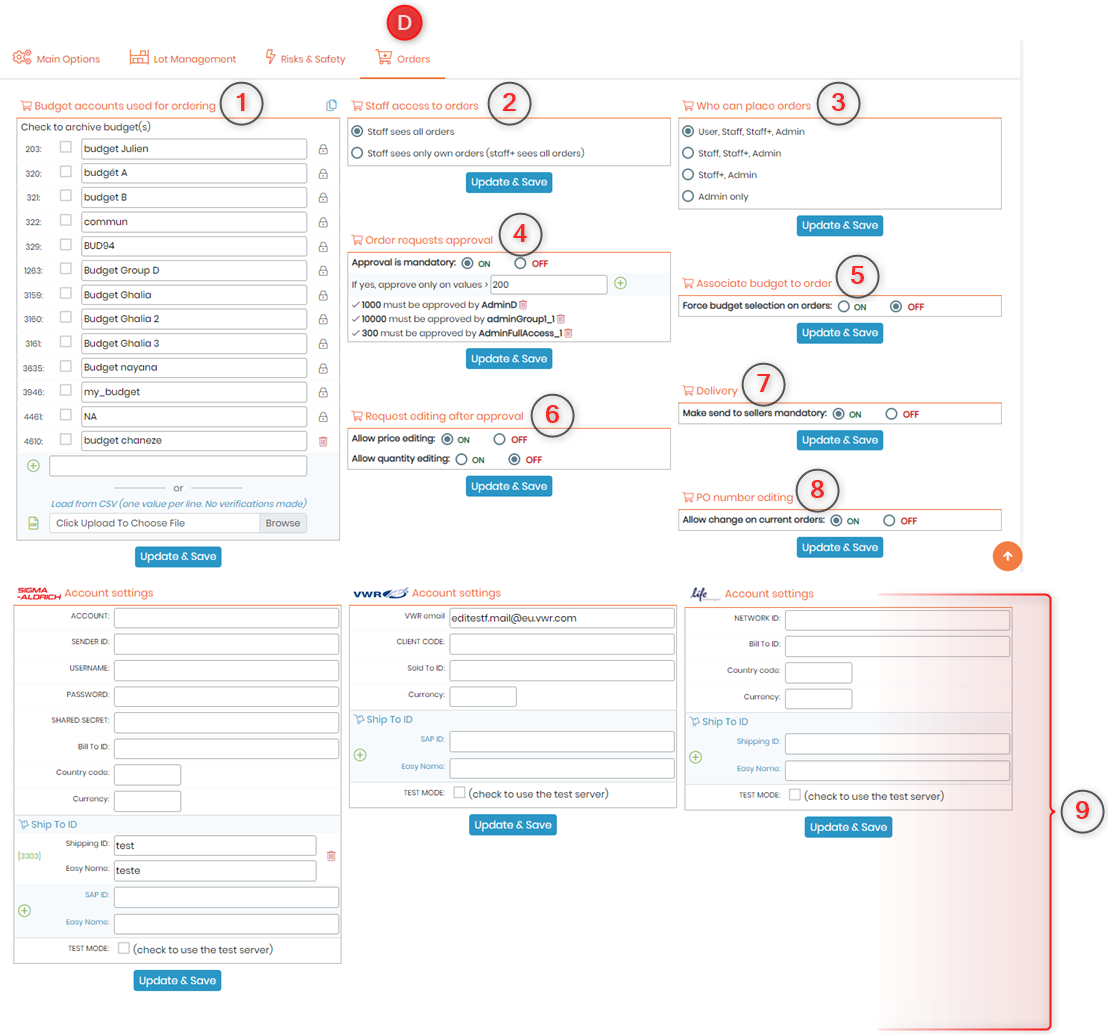Click lock icon for Budget nayana
The height and width of the screenshot is (1034, 1108).
pyautogui.click(x=323, y=368)
